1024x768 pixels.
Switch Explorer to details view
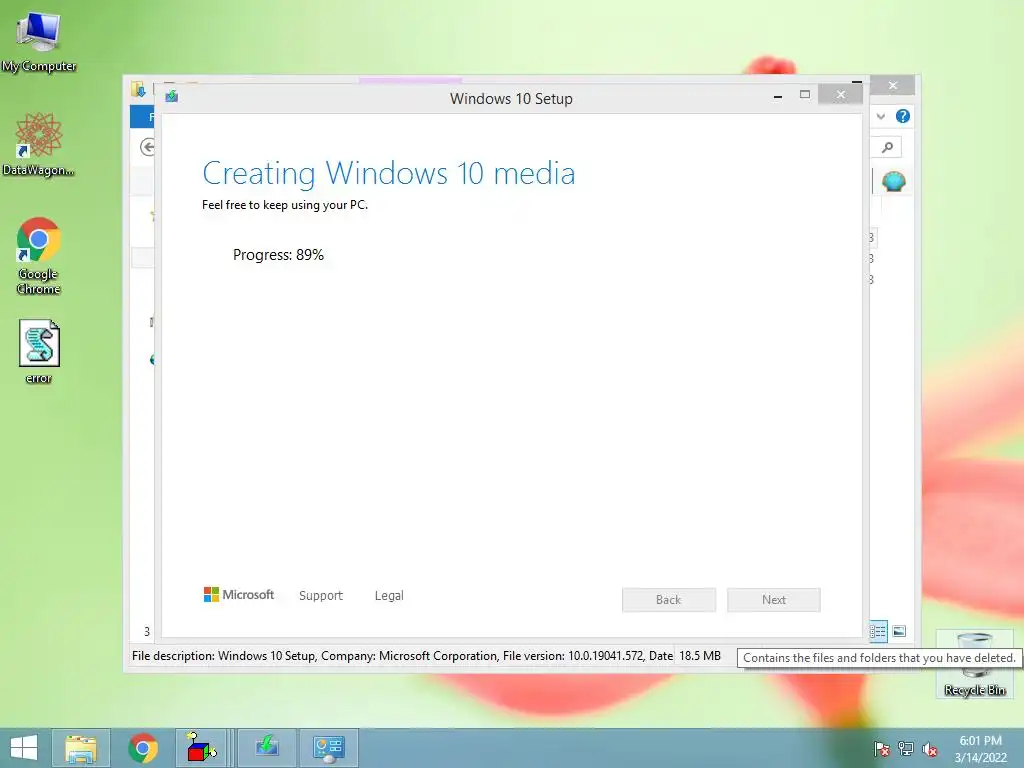(878, 631)
